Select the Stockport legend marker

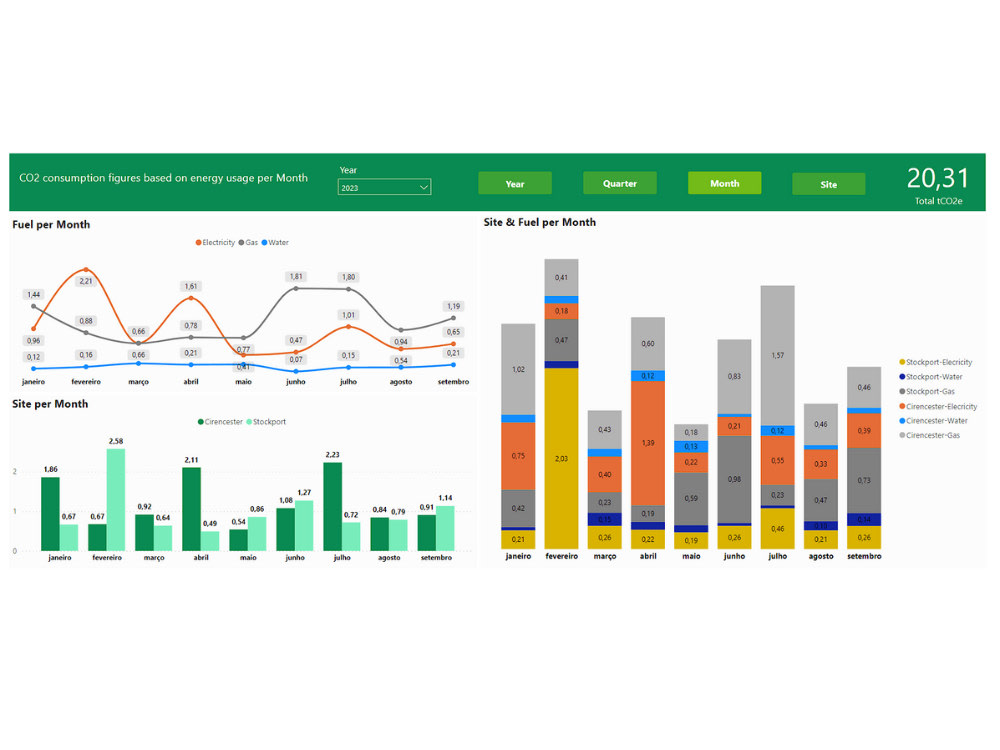[250, 423]
